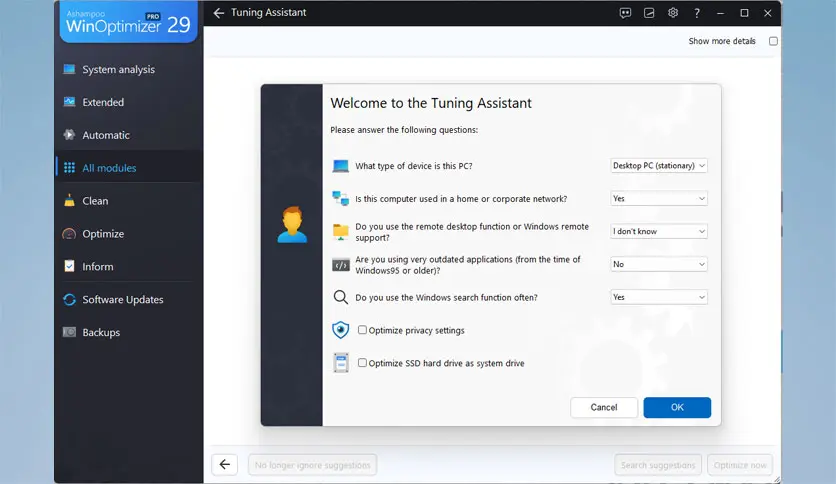The width and height of the screenshot is (836, 484).
Task: Open the feedback chat icon in title bar
Action: 625,13
